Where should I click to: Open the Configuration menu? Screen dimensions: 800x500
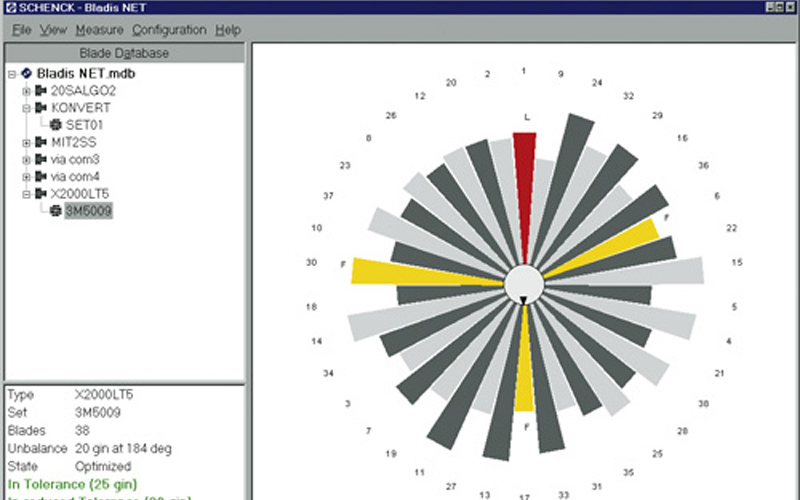(x=169, y=30)
